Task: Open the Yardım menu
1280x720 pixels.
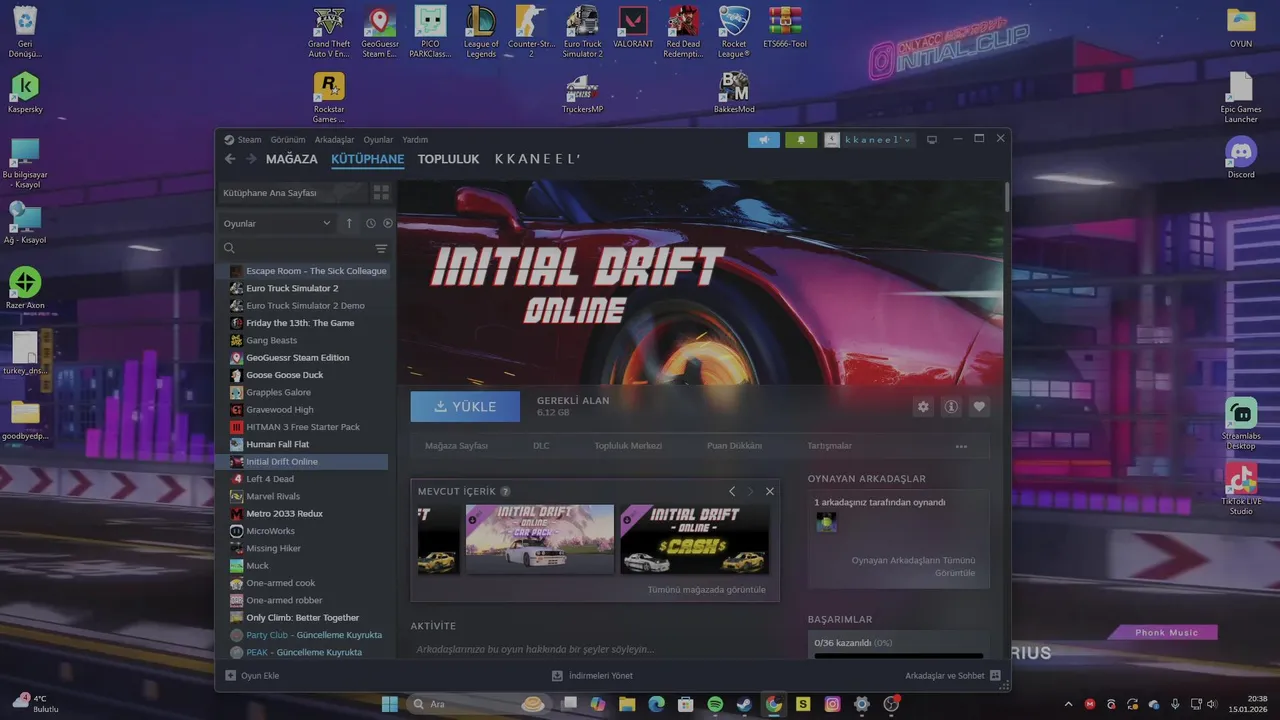Action: point(415,140)
